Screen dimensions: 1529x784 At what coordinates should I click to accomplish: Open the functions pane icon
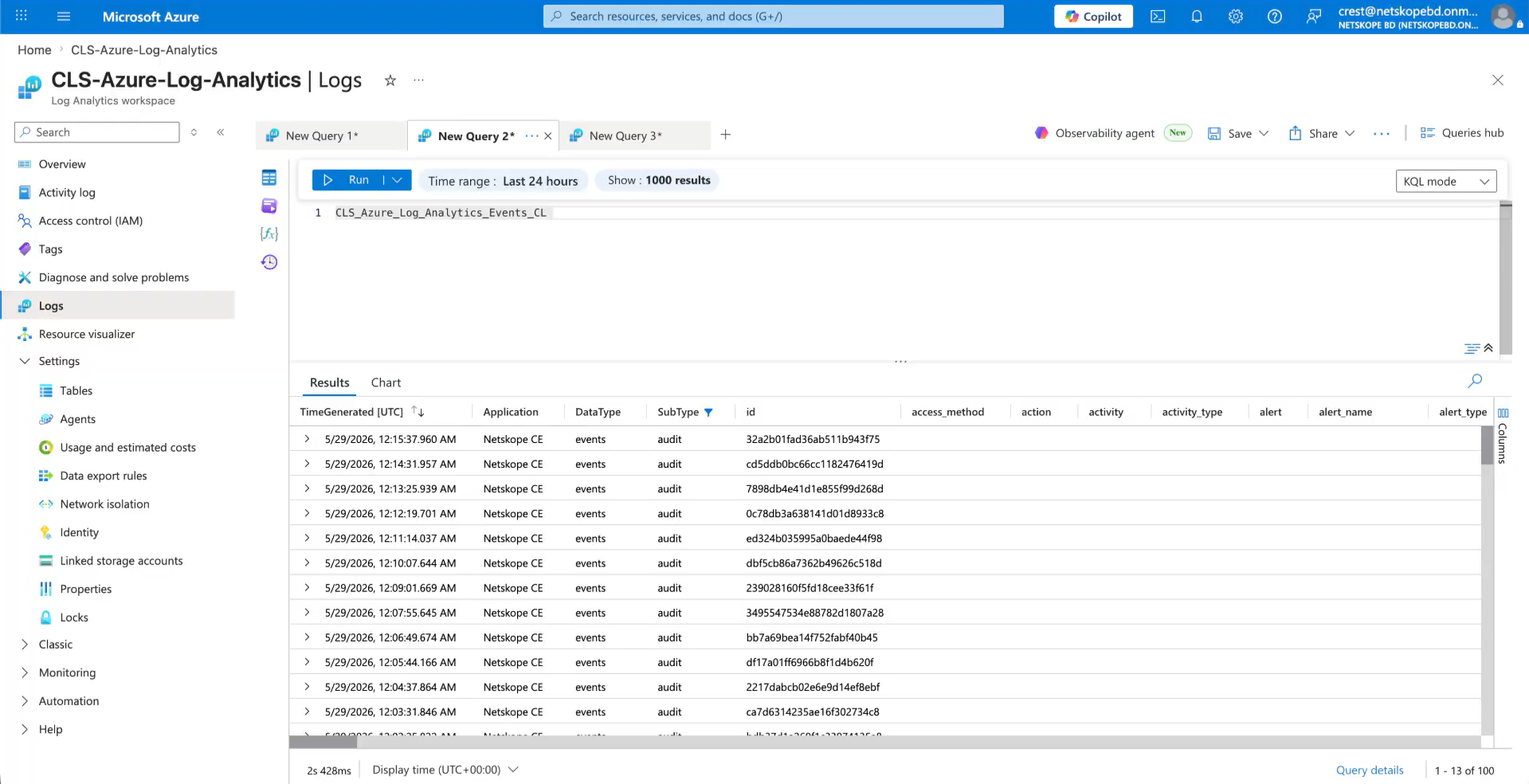(269, 233)
